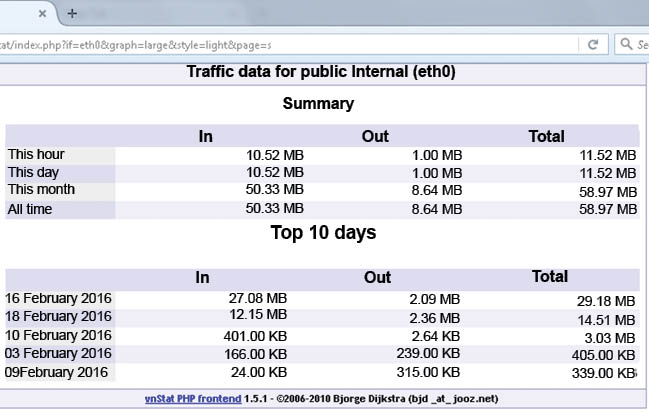The width and height of the screenshot is (649, 412).
Task: Click the Summary heading
Action: 318,103
